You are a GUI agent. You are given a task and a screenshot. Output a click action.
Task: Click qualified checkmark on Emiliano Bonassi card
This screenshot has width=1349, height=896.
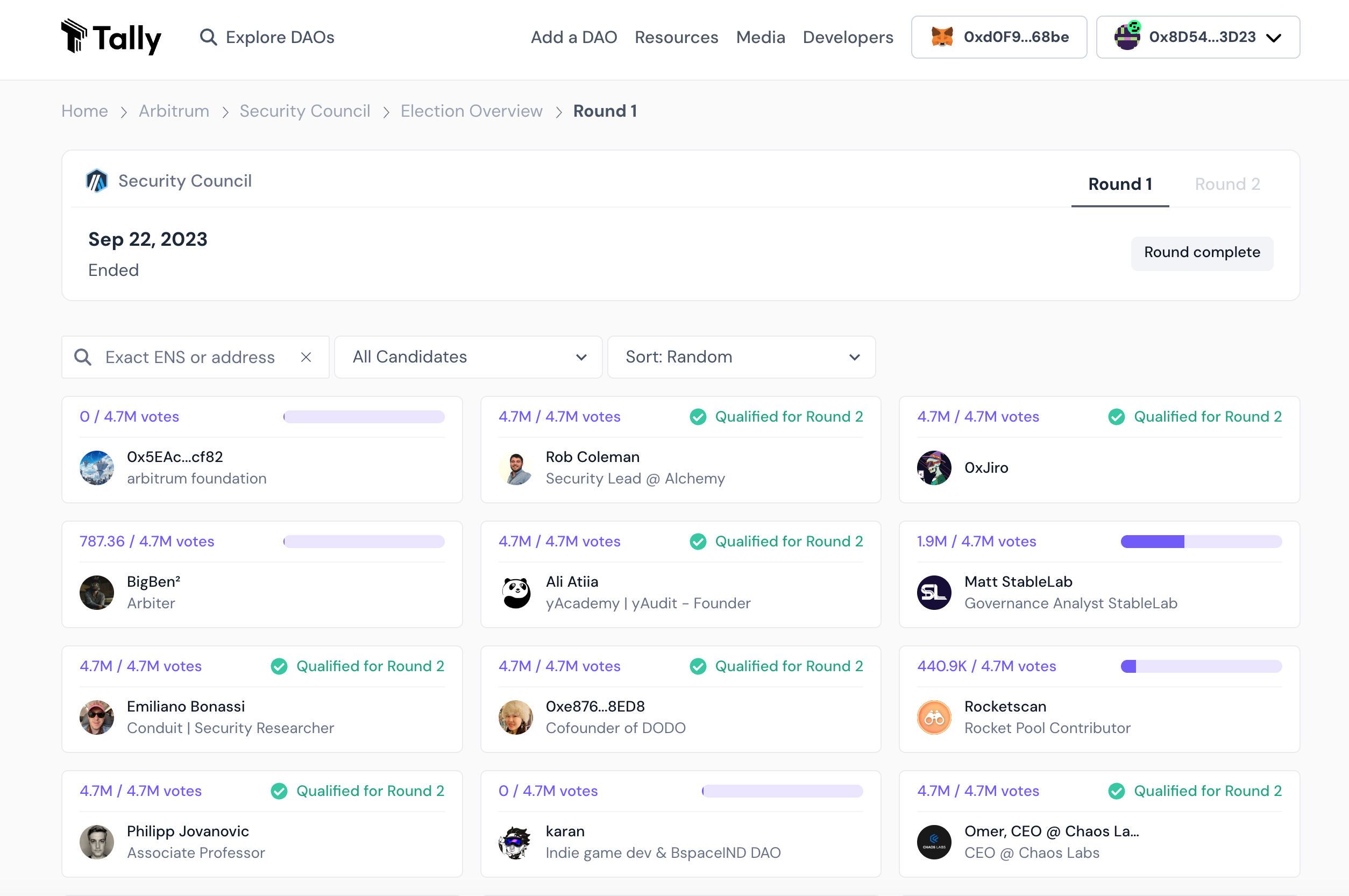(x=279, y=666)
